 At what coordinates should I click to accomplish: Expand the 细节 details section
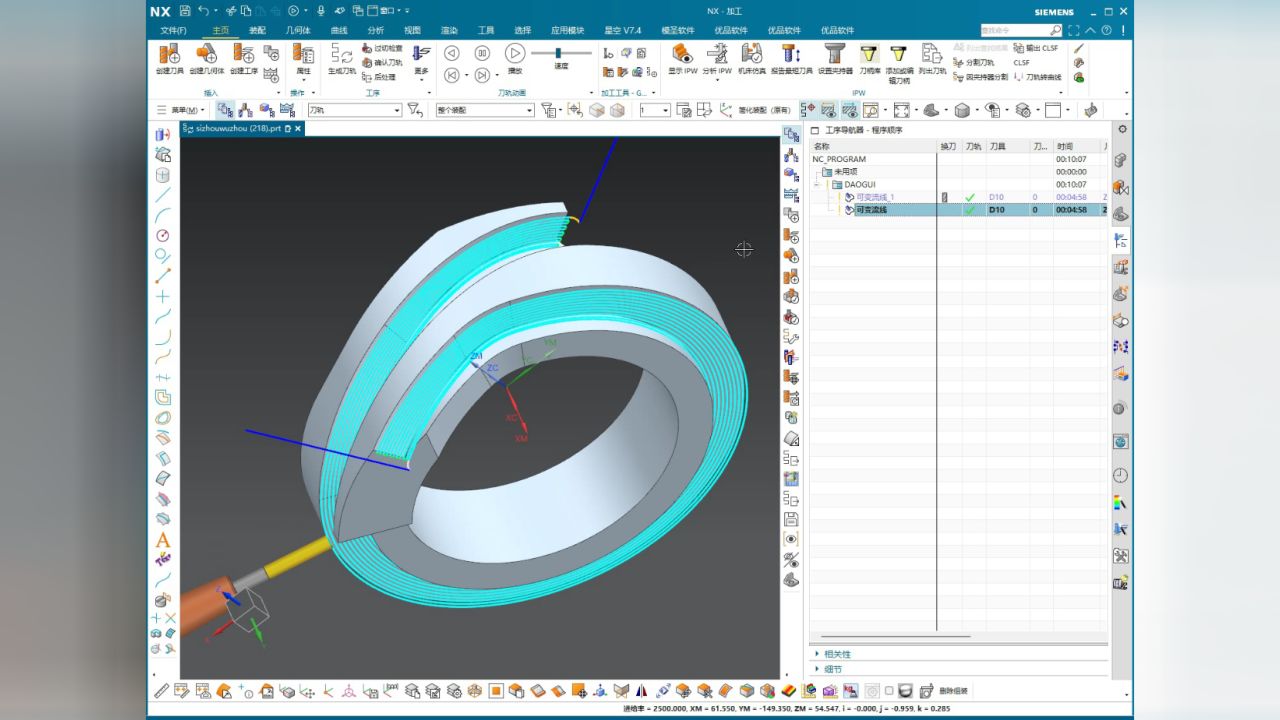[x=833, y=669]
